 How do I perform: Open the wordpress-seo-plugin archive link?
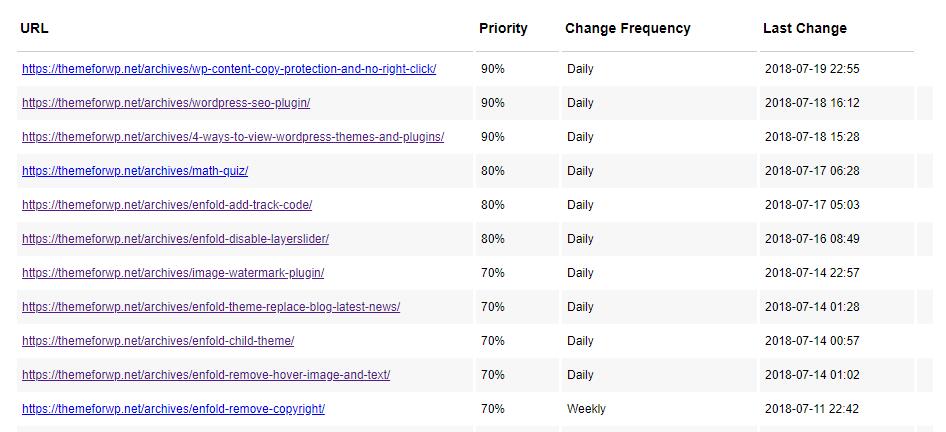coord(166,103)
